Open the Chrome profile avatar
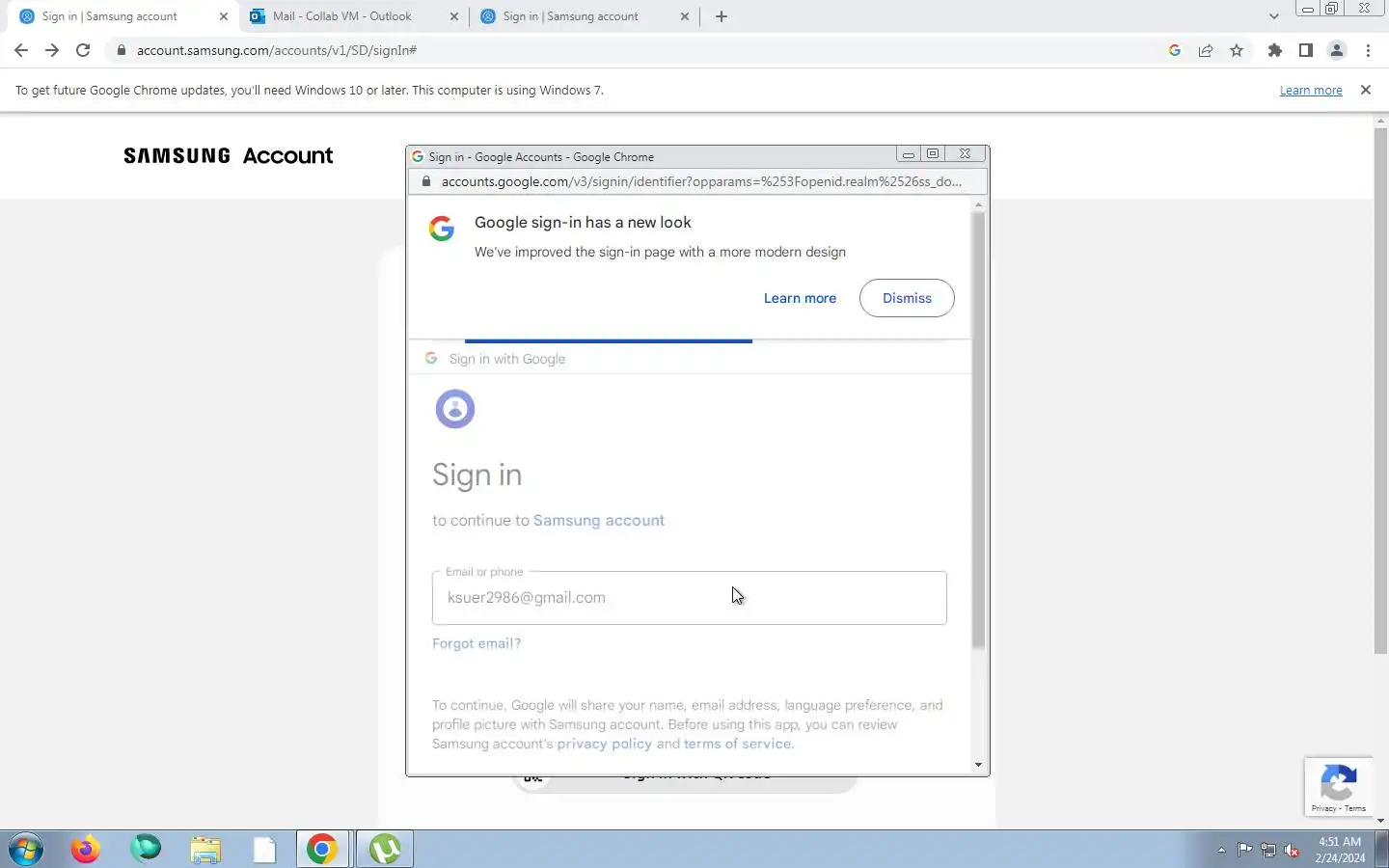 click(x=1337, y=50)
